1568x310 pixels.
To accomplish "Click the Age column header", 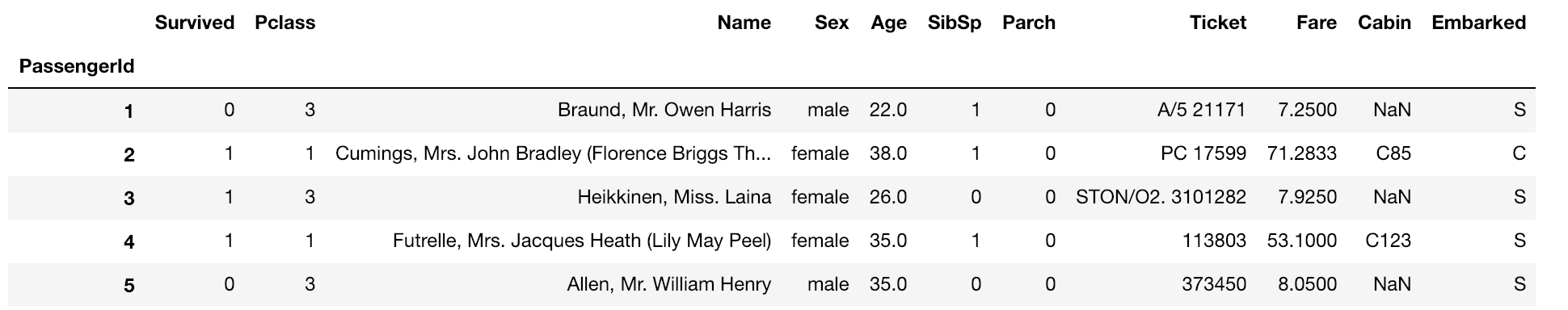I will click(889, 23).
